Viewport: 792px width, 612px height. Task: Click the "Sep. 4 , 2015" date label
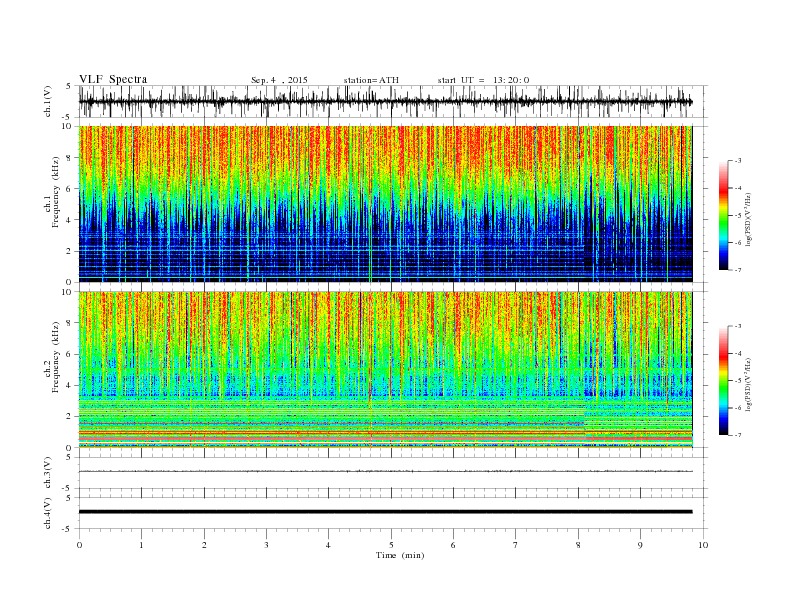[x=279, y=80]
